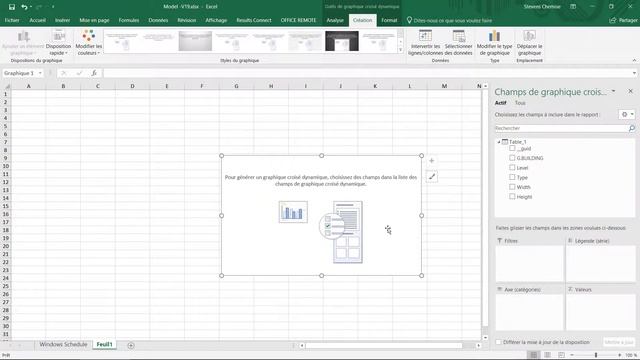This screenshot has width=640, height=360.
Task: Switch to Page Break Preview
Action: [561, 355]
